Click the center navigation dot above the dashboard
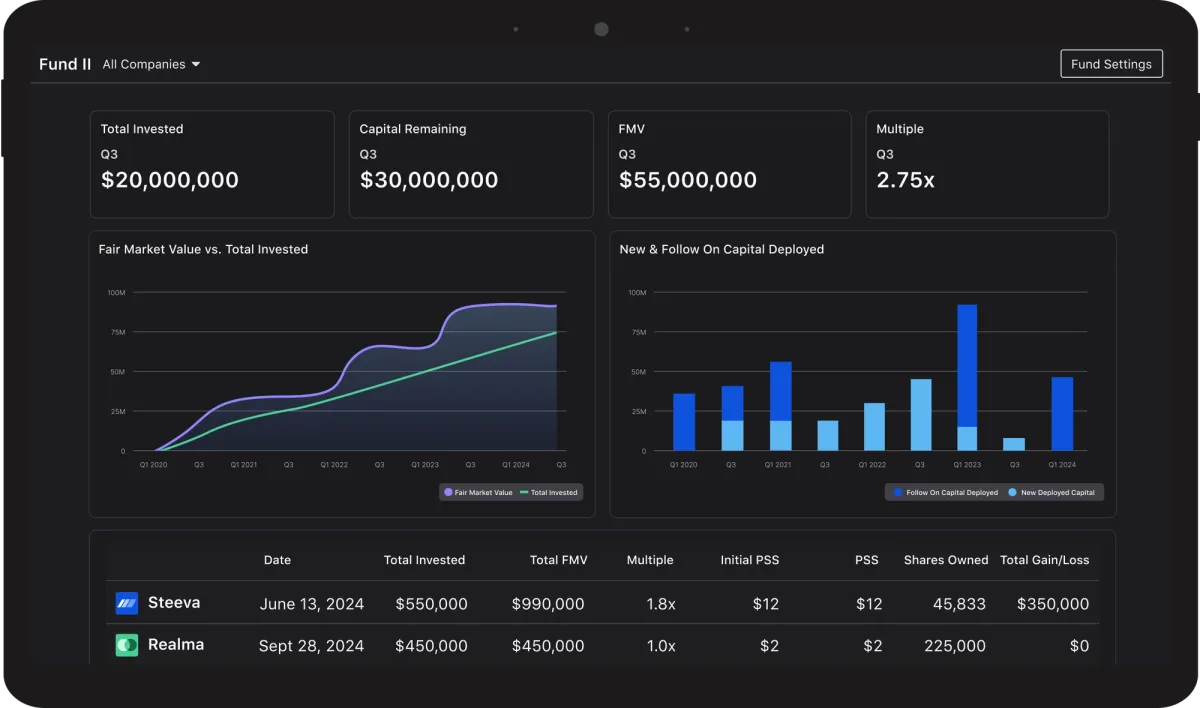Viewport: 1200px width, 708px height. (x=601, y=29)
